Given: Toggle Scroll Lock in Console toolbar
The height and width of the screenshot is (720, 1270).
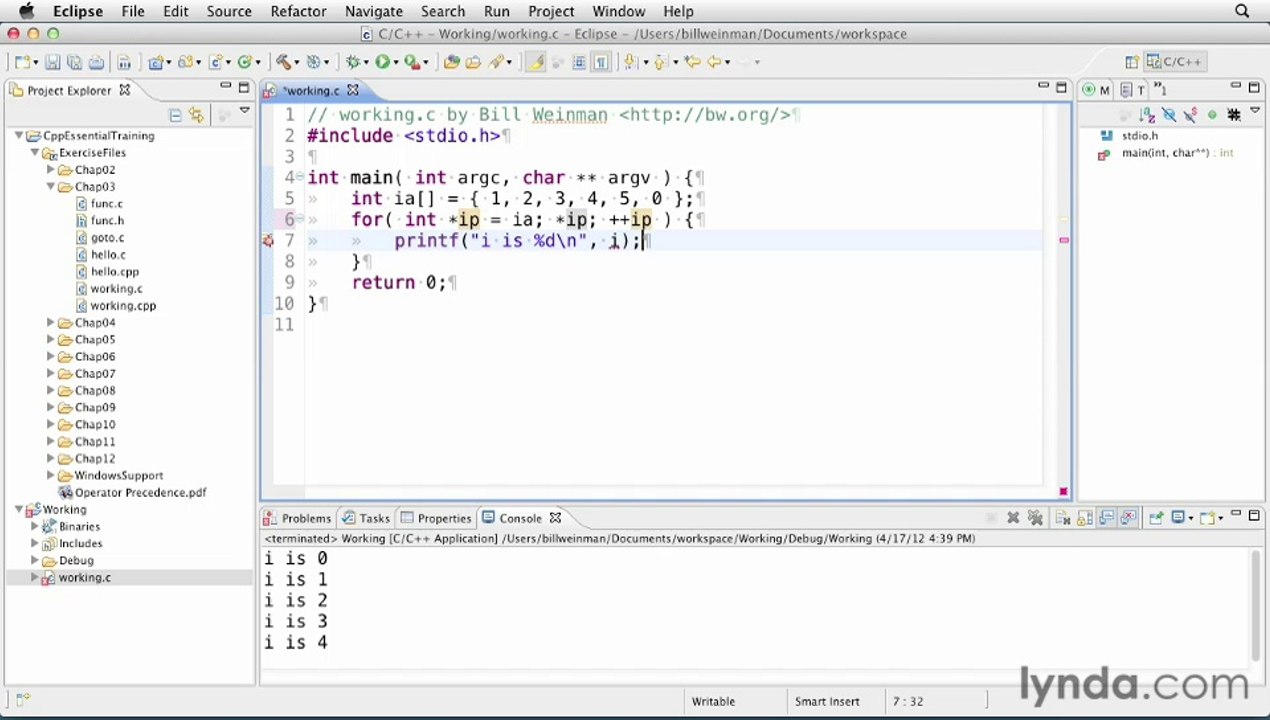Looking at the screenshot, I should click(1085, 518).
